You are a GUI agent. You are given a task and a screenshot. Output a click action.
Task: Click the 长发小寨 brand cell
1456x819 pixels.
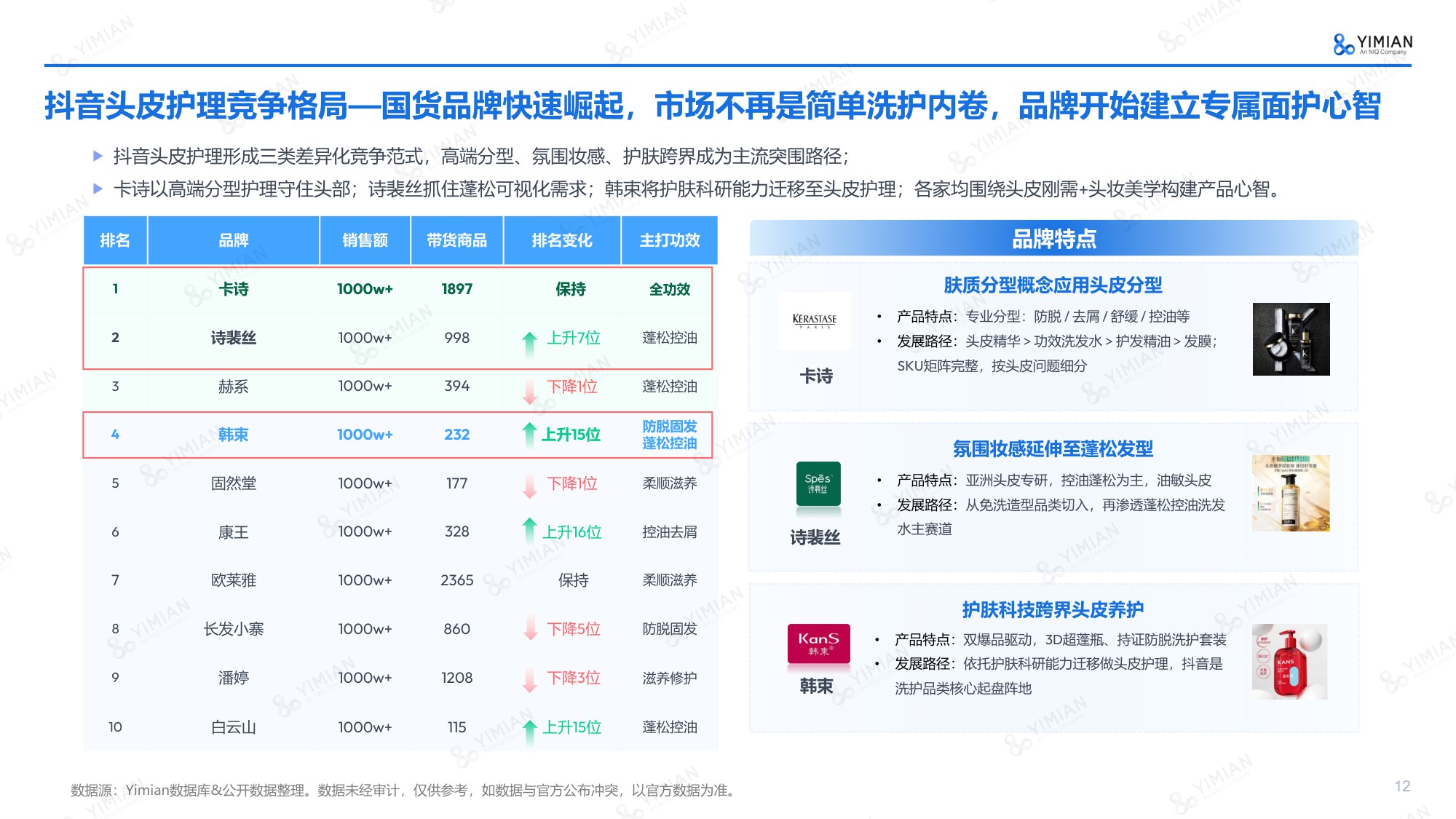pos(234,629)
